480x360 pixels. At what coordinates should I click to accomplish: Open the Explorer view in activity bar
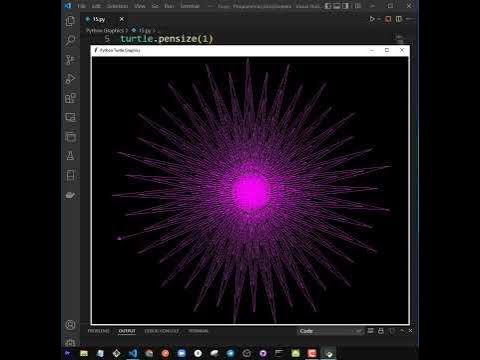coord(70,21)
